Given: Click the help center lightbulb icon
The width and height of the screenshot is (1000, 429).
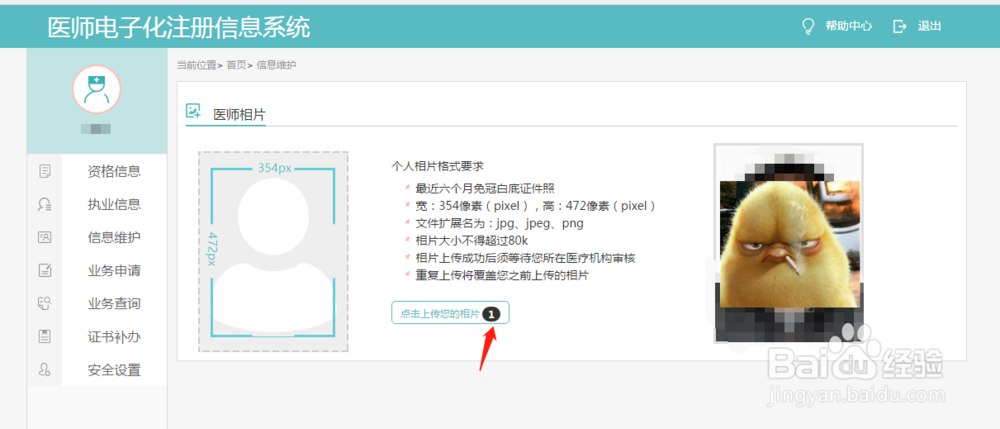Looking at the screenshot, I should 808,27.
